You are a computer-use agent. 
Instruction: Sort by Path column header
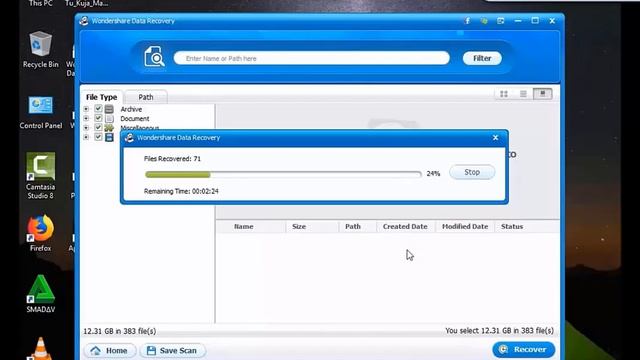point(353,227)
